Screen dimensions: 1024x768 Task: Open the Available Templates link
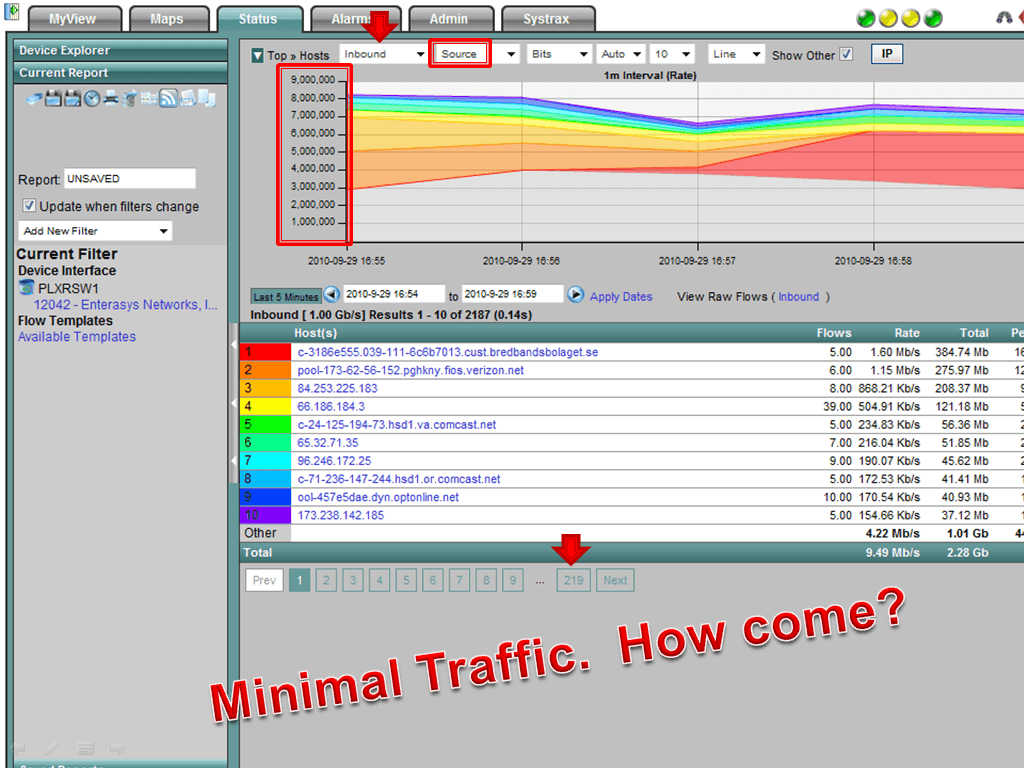point(77,337)
